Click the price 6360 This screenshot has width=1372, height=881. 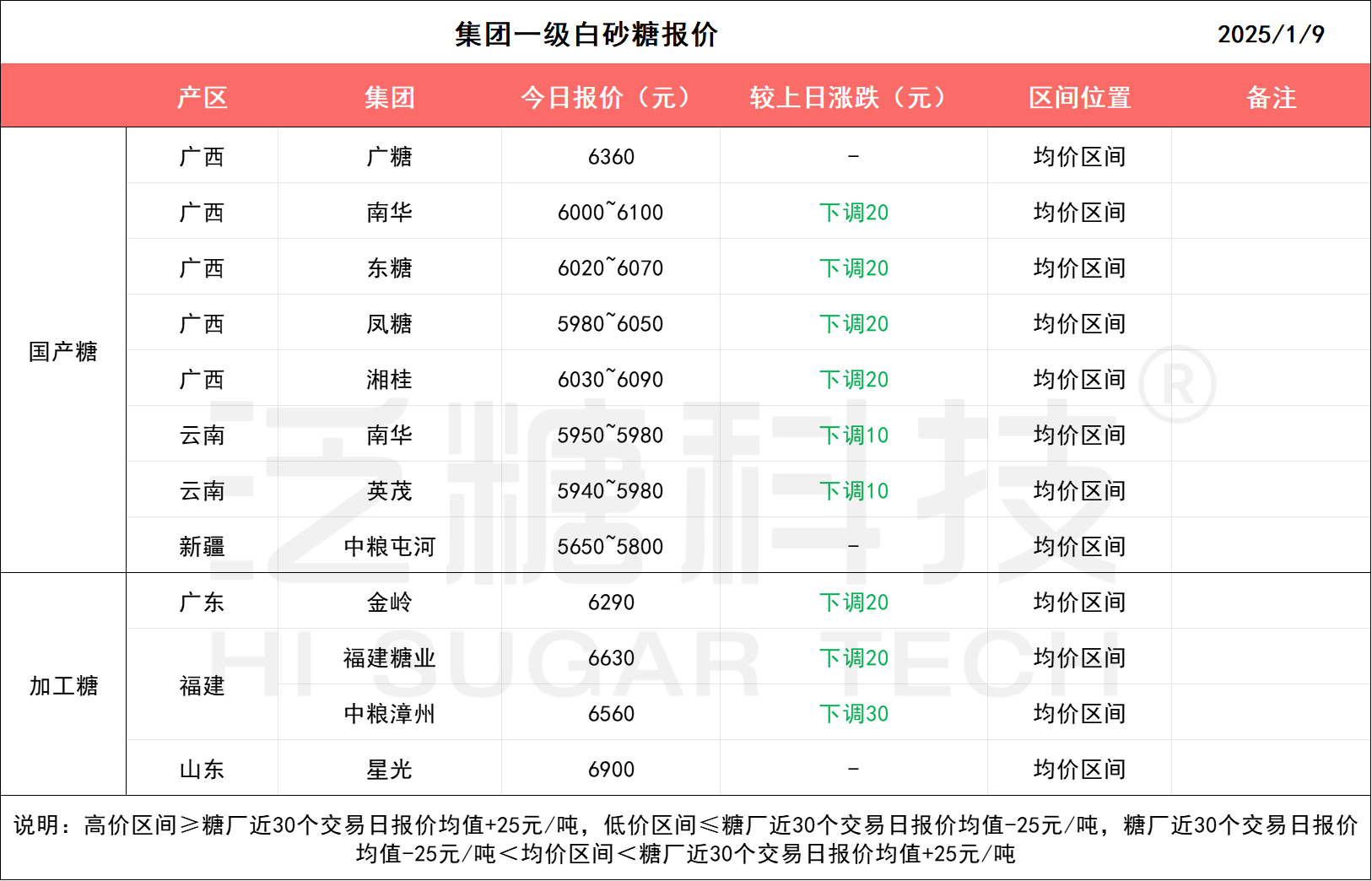click(x=611, y=156)
